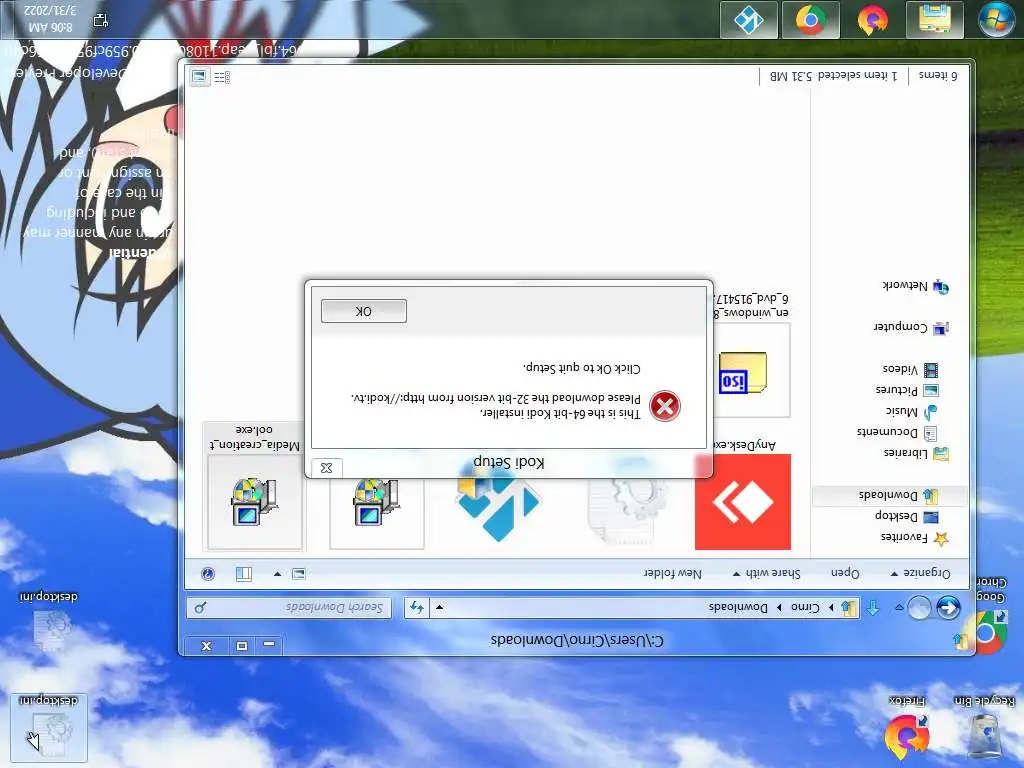1024x768 pixels.
Task: Open Music library in navigation pane
Action: [x=911, y=411]
